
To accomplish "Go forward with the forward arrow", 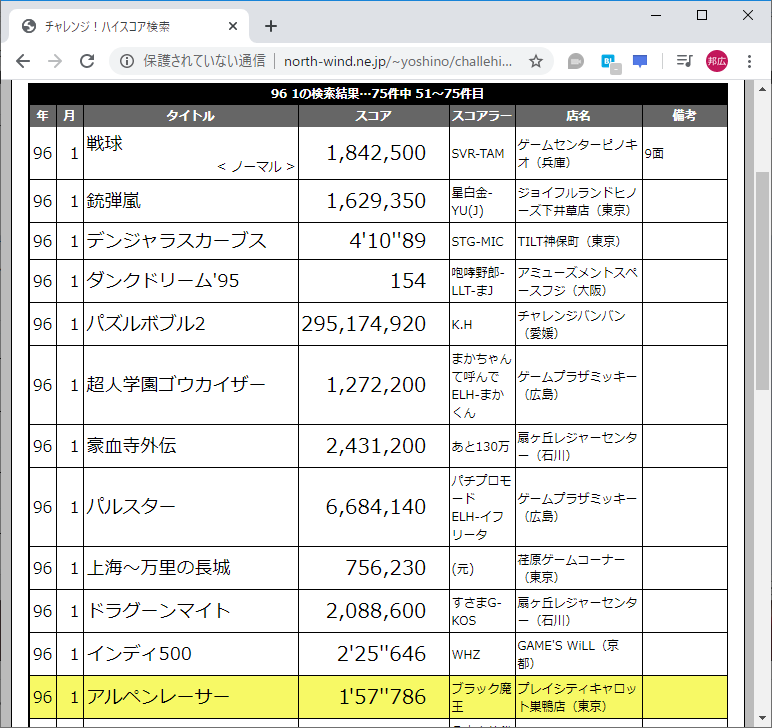I will click(x=55, y=61).
